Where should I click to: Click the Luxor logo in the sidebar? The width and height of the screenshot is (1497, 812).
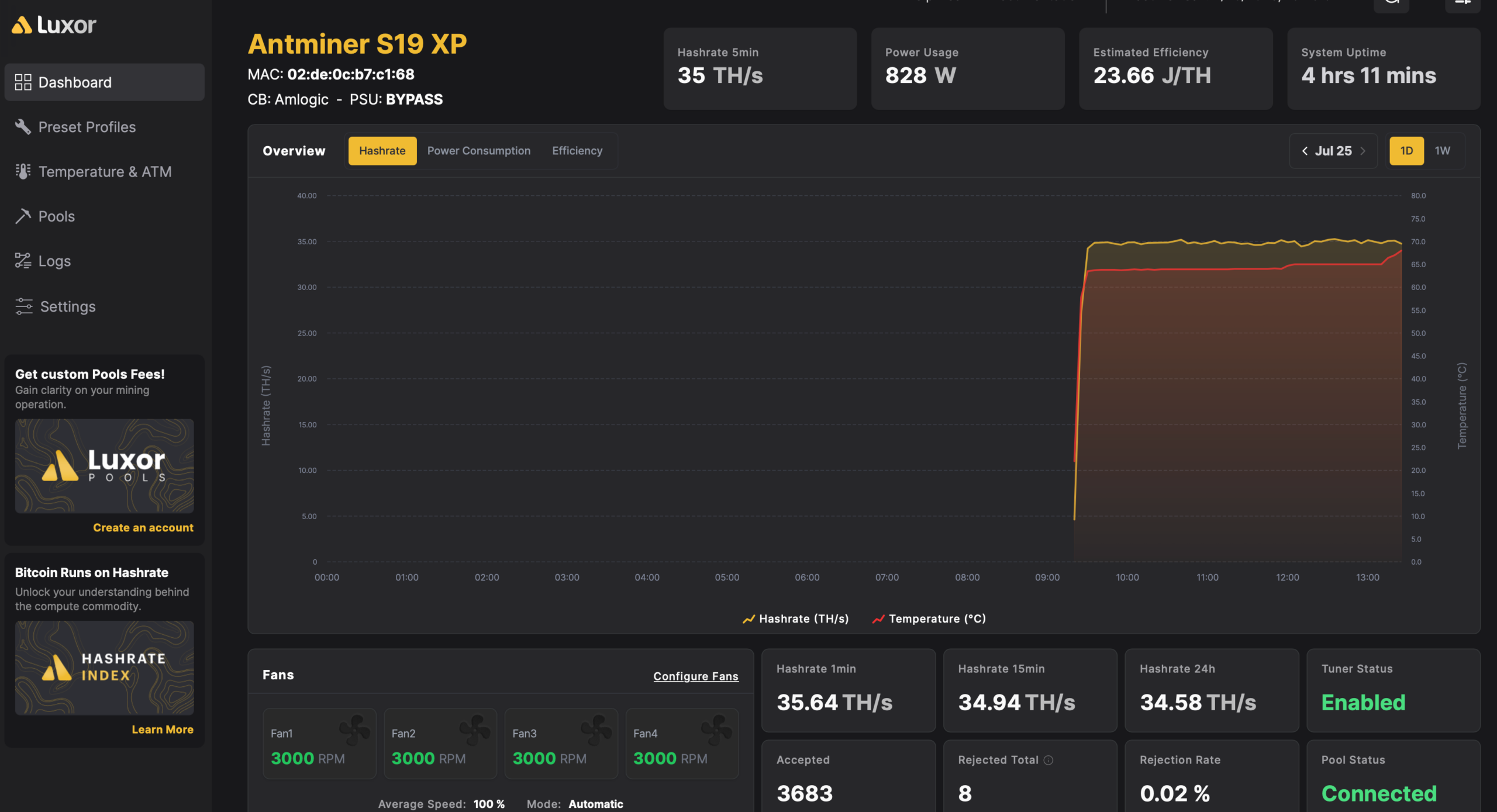[x=54, y=25]
